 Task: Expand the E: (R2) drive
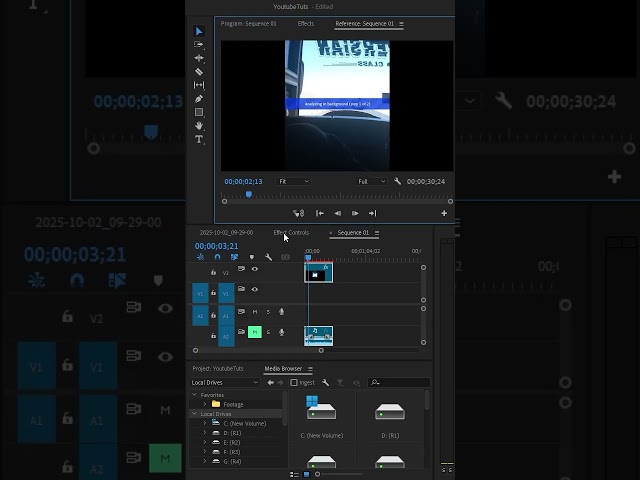point(205,442)
